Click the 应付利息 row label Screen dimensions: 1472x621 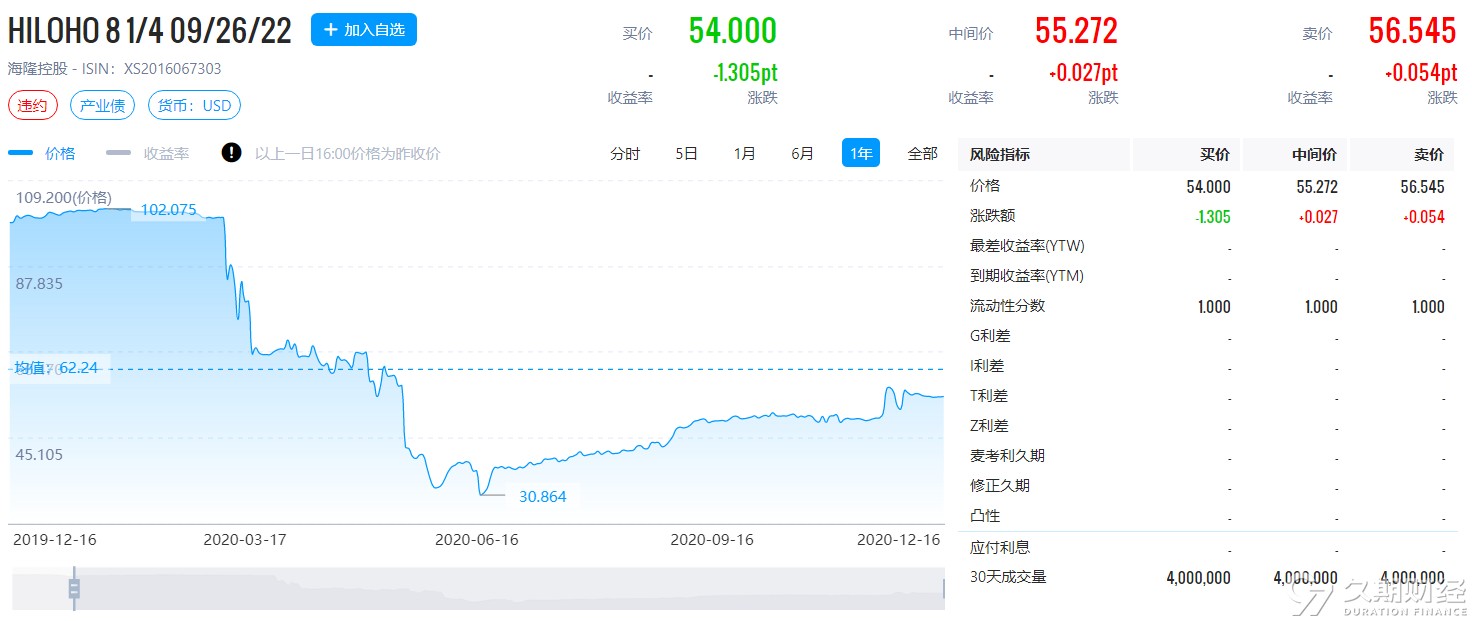coord(1000,547)
